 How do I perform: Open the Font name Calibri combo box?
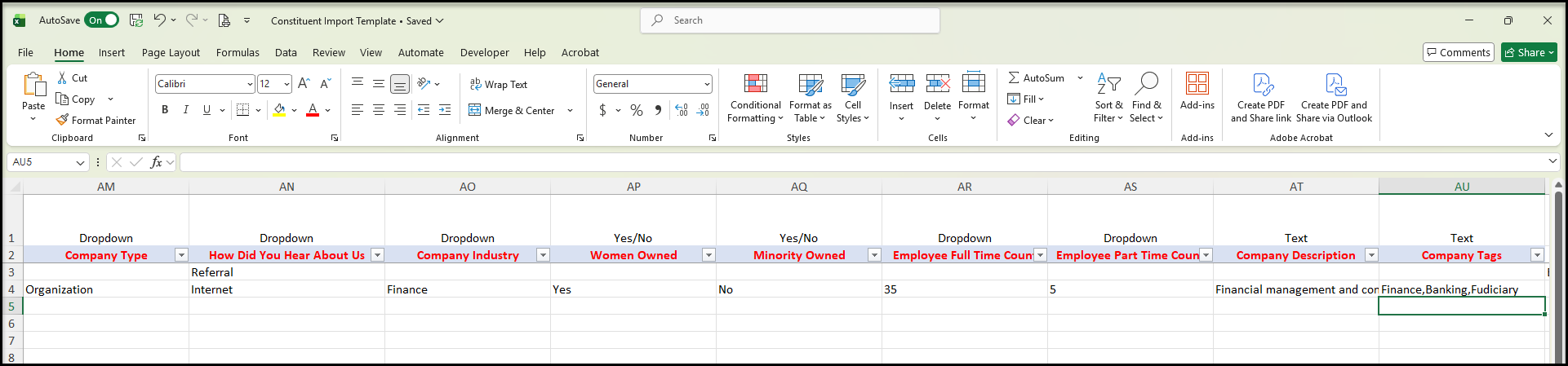[205, 84]
